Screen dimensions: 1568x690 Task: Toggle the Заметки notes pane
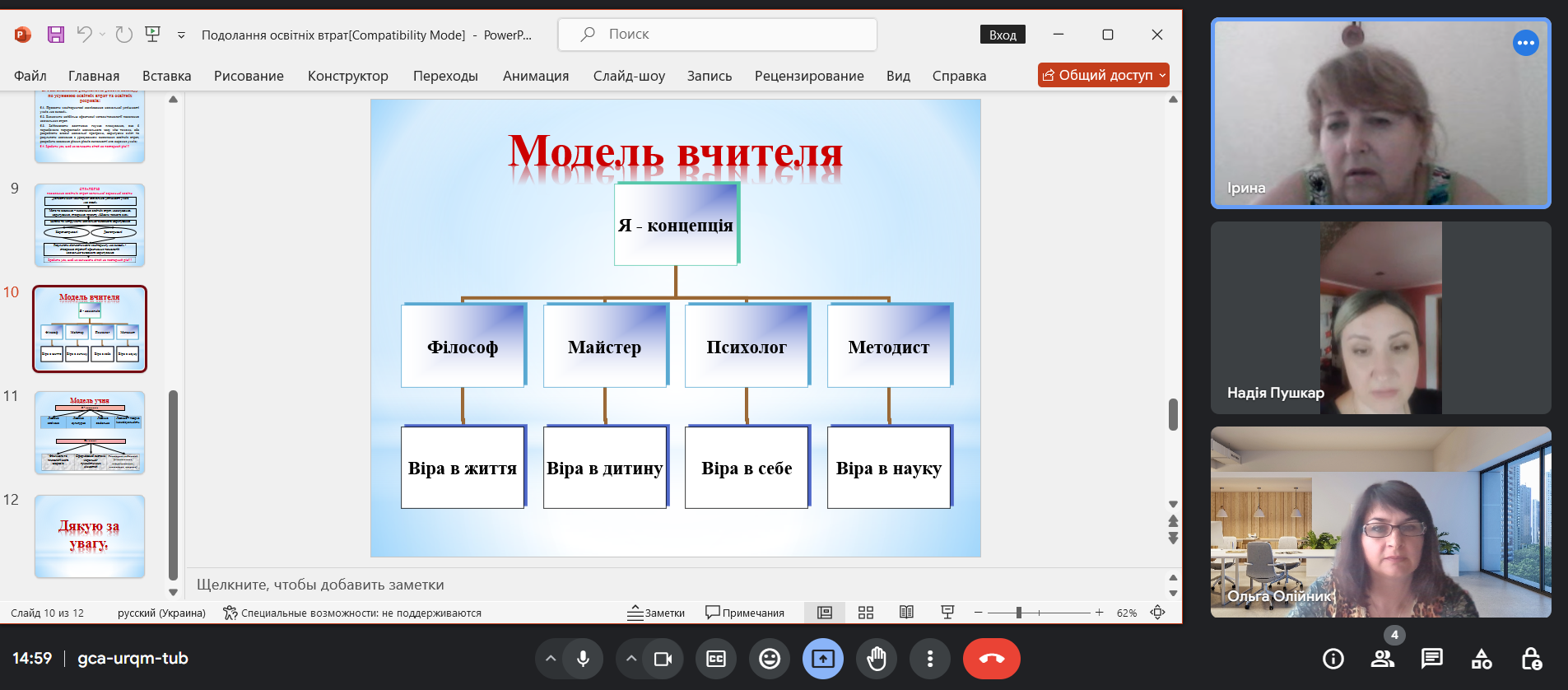coord(656,613)
